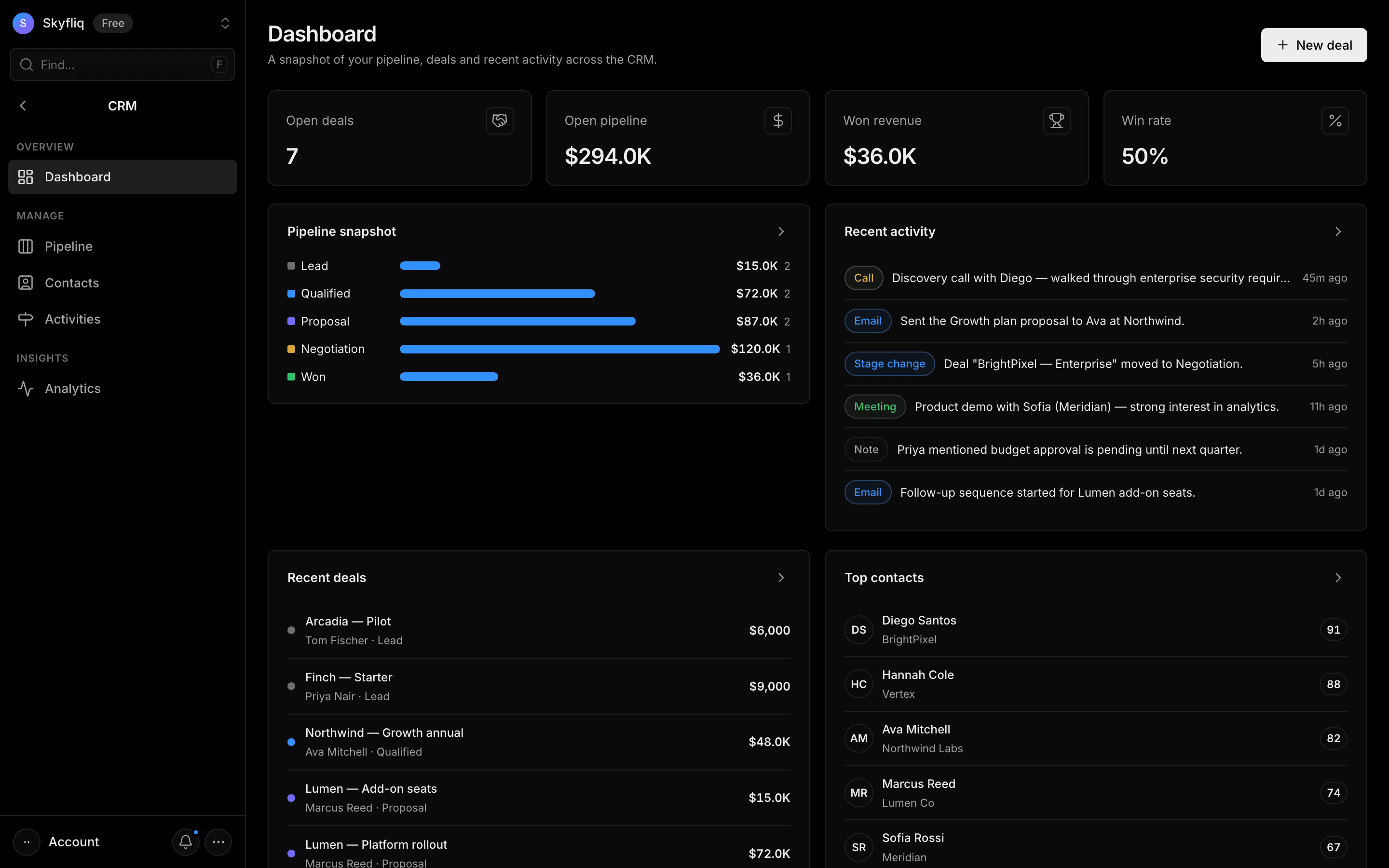The width and height of the screenshot is (1389, 868).
Task: Click the Call activity tag
Action: tap(863, 278)
